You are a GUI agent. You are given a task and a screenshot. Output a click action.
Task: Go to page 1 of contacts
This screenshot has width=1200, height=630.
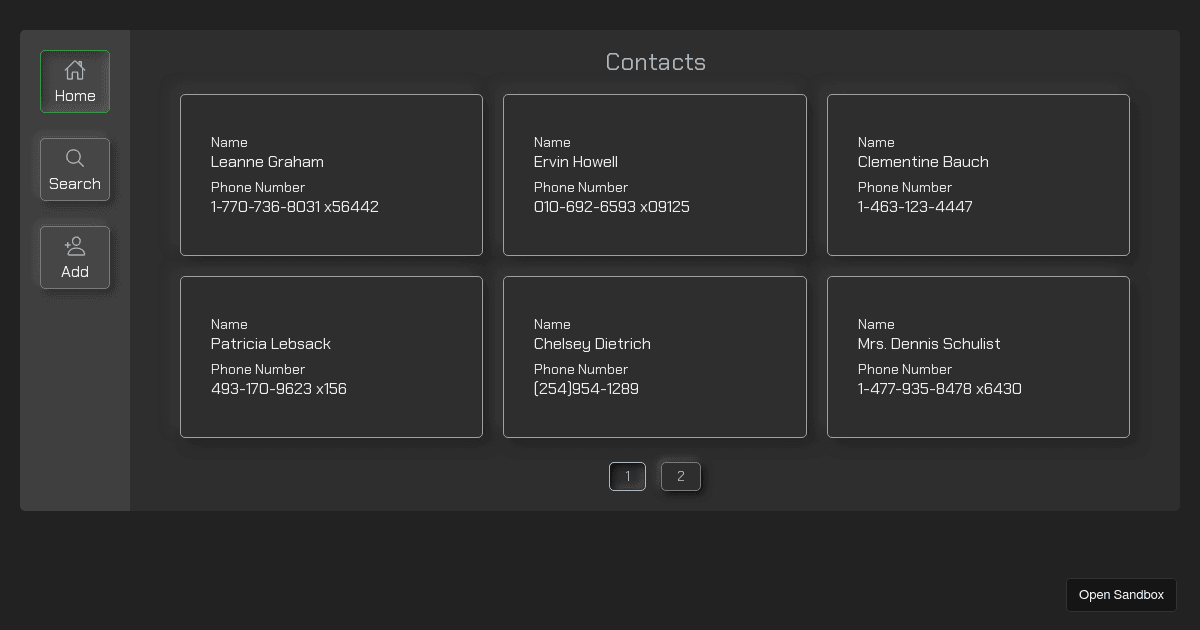(628, 476)
